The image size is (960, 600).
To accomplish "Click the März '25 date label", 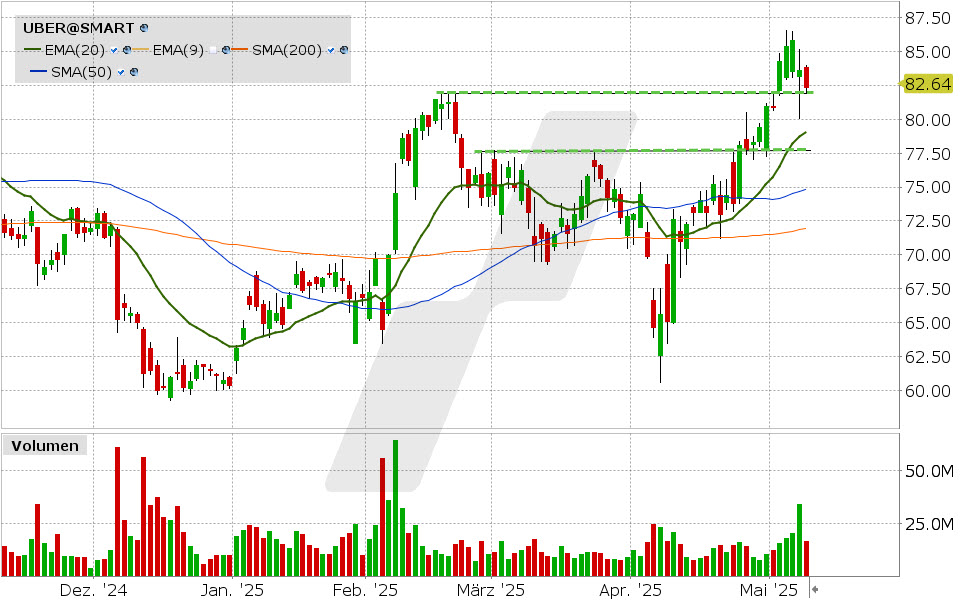I will pos(491,590).
